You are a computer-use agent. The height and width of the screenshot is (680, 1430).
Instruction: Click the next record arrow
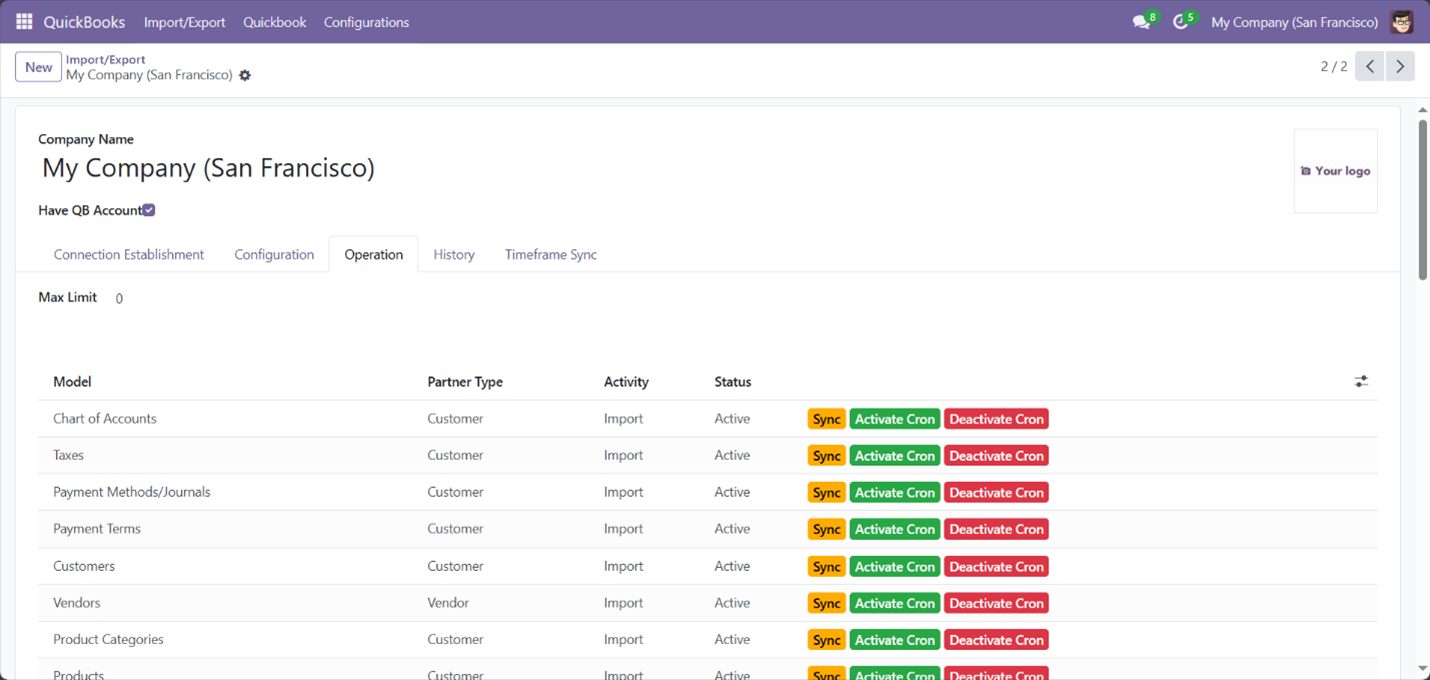[x=1399, y=66]
